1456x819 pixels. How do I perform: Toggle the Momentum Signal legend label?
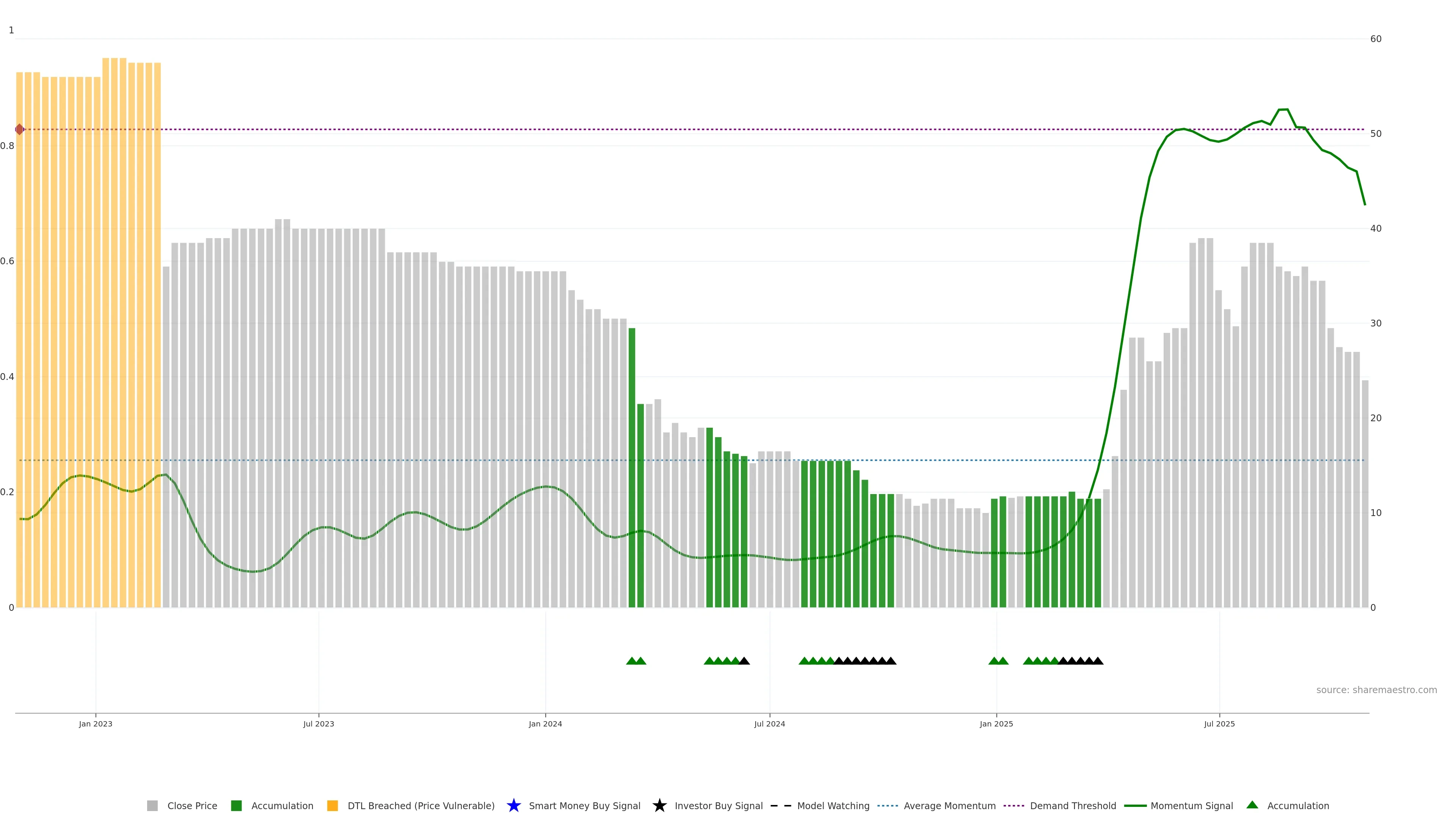(x=1191, y=806)
